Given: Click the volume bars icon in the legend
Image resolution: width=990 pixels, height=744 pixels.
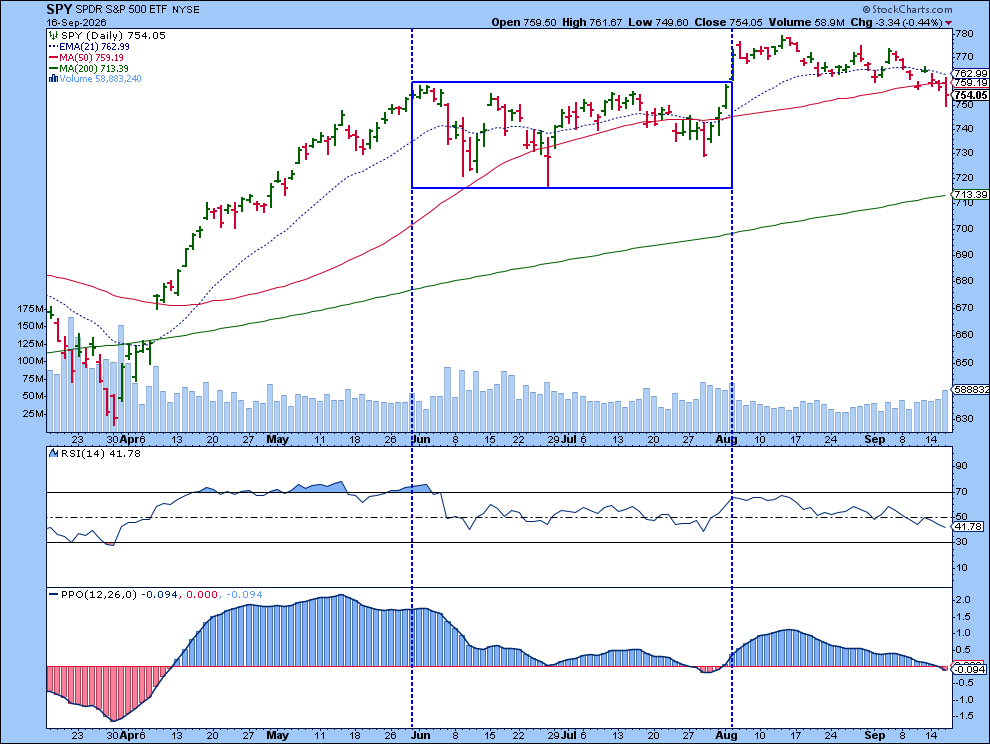Looking at the screenshot, I should coord(53,79).
